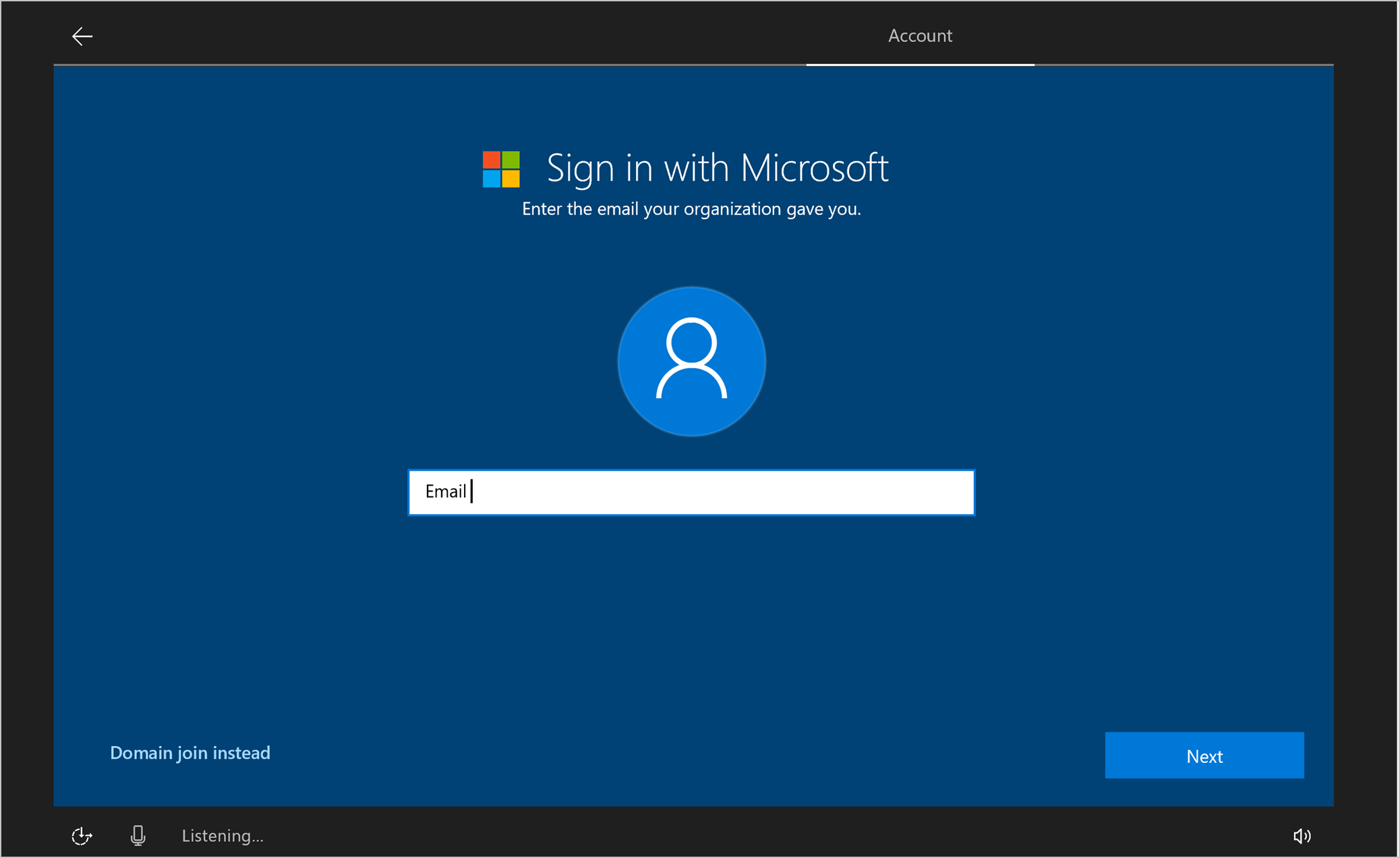This screenshot has height=858, width=1400.
Task: Select the Account tab
Action: point(920,36)
